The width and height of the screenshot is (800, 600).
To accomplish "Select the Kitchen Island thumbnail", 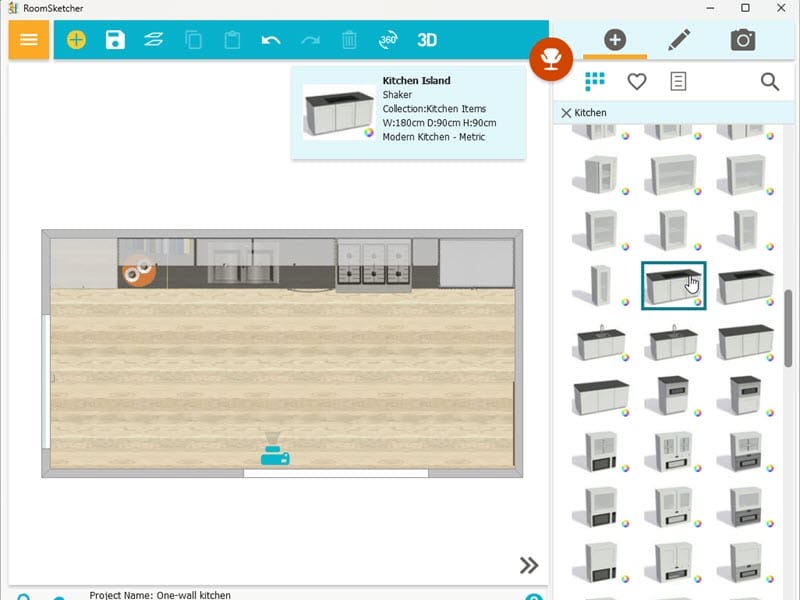I will pyautogui.click(x=673, y=283).
